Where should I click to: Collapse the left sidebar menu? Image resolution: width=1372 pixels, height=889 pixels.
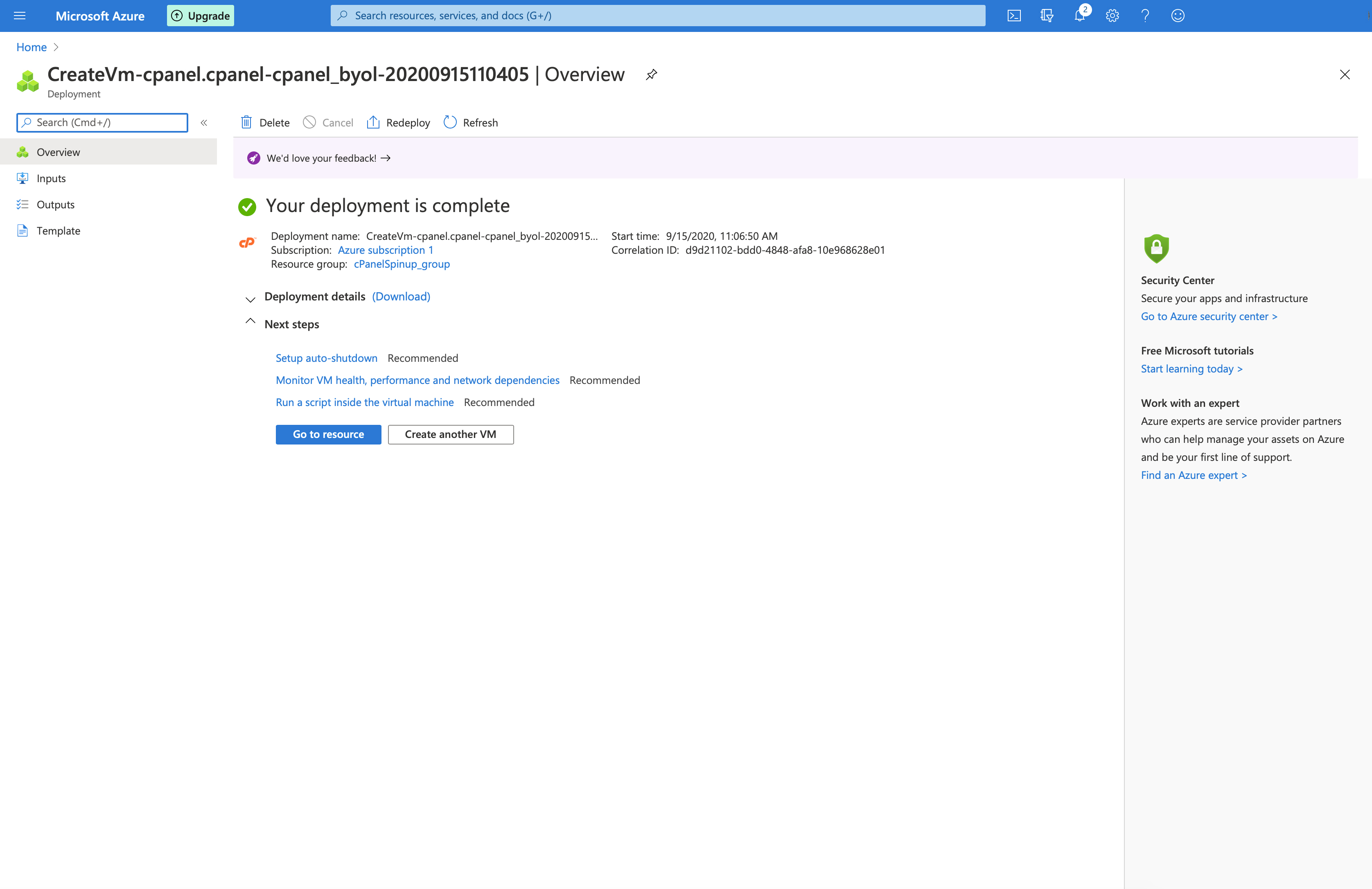(204, 122)
